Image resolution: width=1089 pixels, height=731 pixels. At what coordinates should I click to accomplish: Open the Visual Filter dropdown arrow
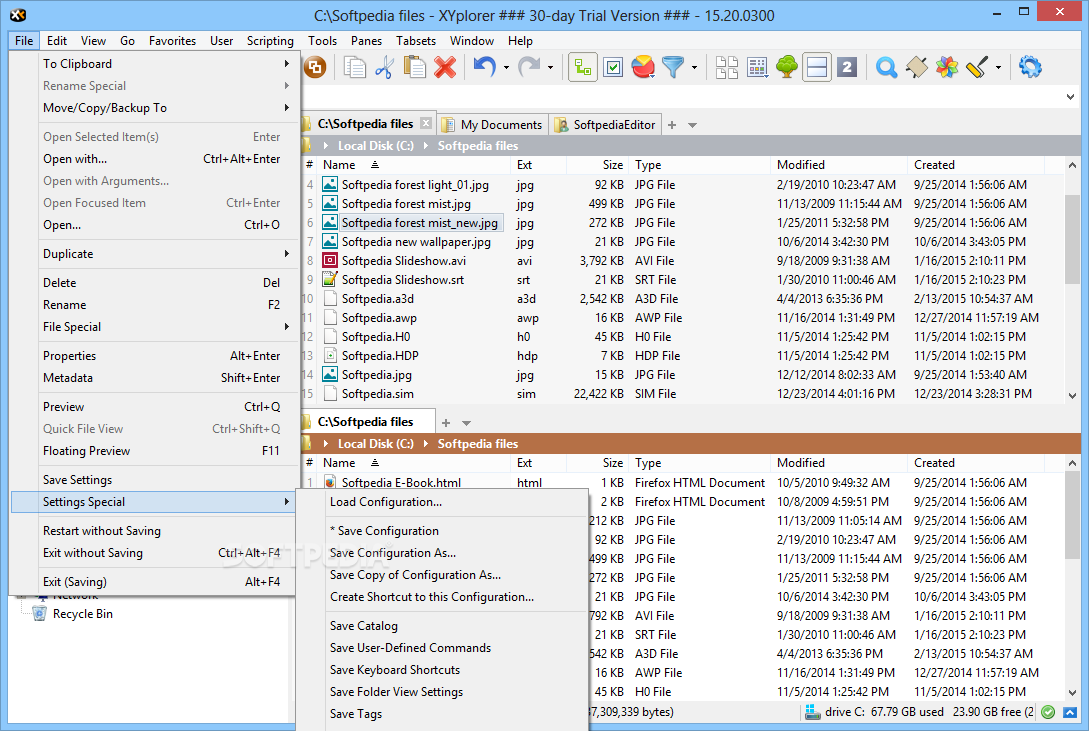point(694,67)
